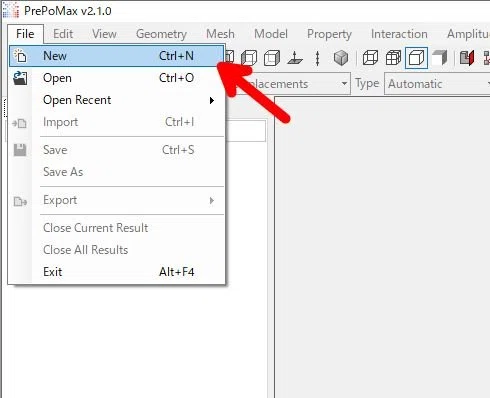This screenshot has width=490, height=398.
Task: Open the Amplitude menu
Action: click(x=468, y=34)
